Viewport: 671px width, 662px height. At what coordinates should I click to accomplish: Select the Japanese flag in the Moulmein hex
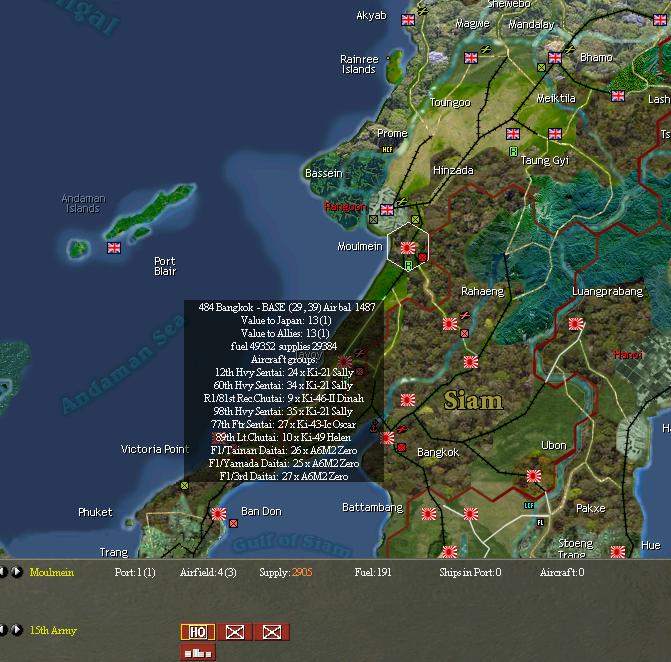(407, 248)
